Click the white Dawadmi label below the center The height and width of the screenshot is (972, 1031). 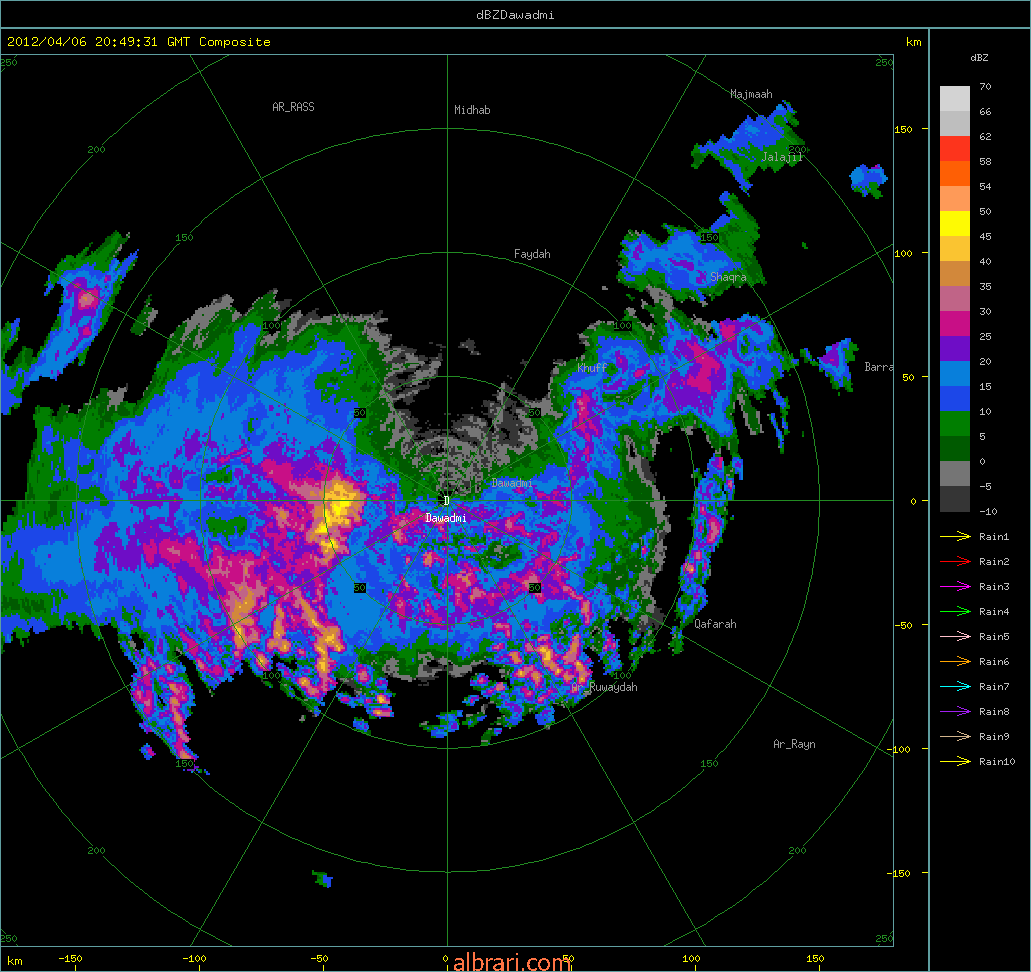point(446,518)
